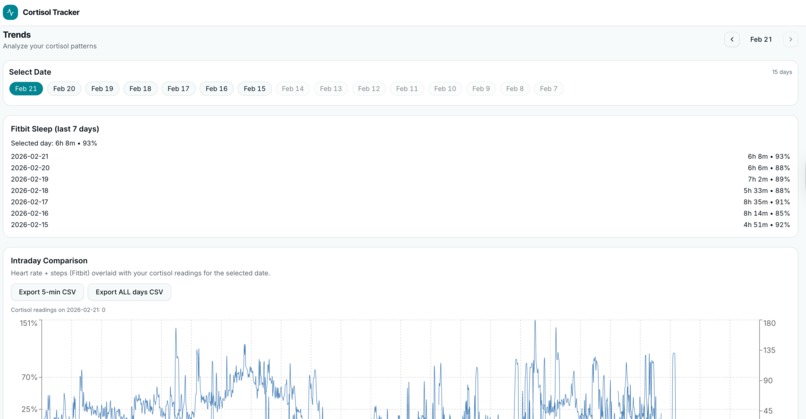This screenshot has height=419, width=806.
Task: Click the Fitbit Sleep (last 7 days) heading
Action: (55, 129)
